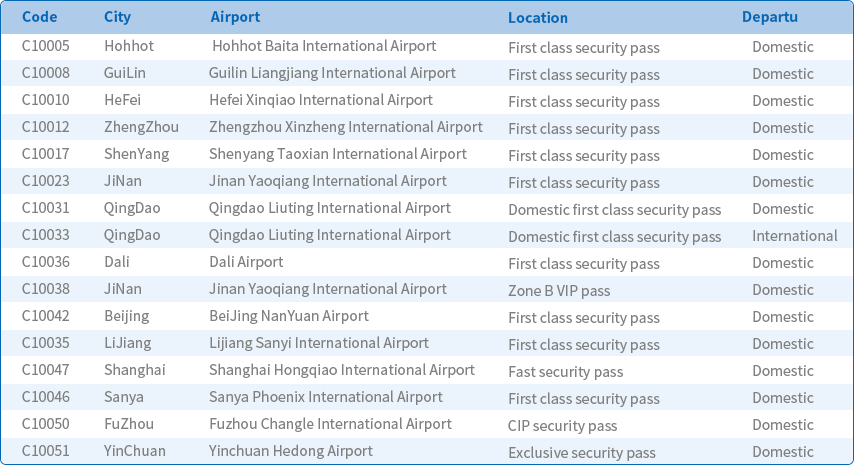
Task: Click the Airport column header
Action: [235, 17]
